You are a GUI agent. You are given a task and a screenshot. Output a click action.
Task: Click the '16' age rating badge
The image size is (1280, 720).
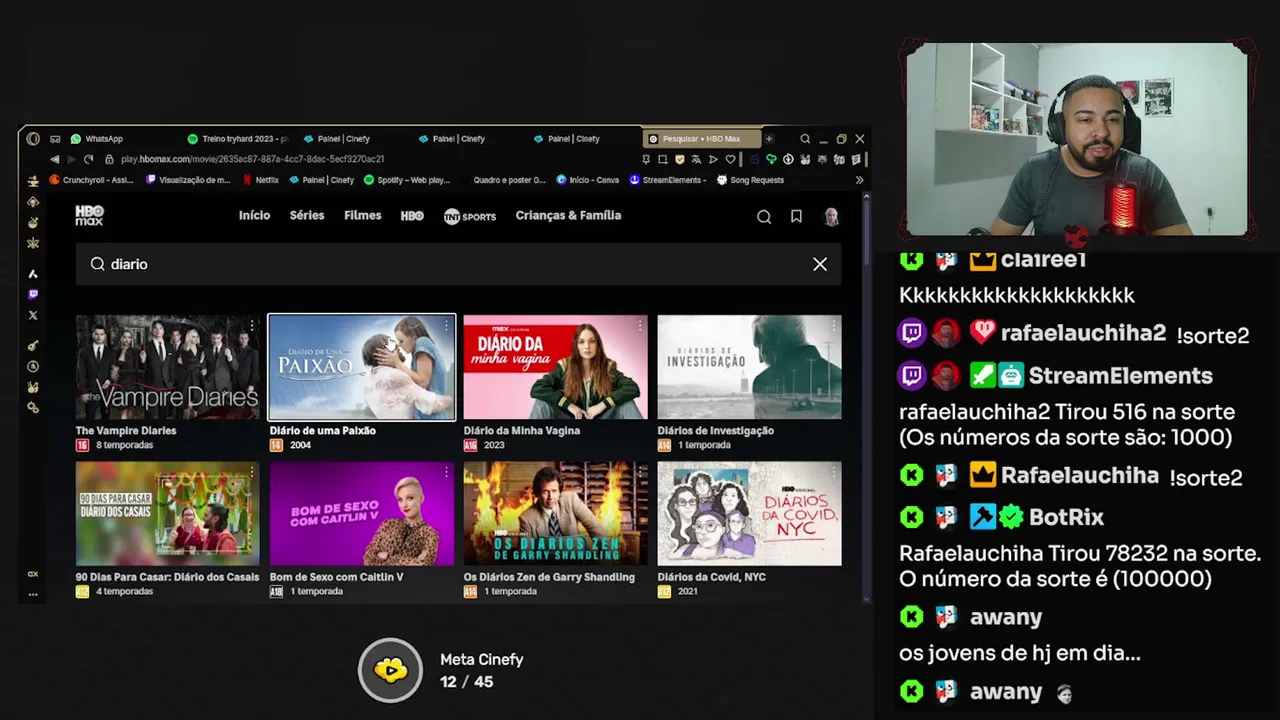point(82,445)
